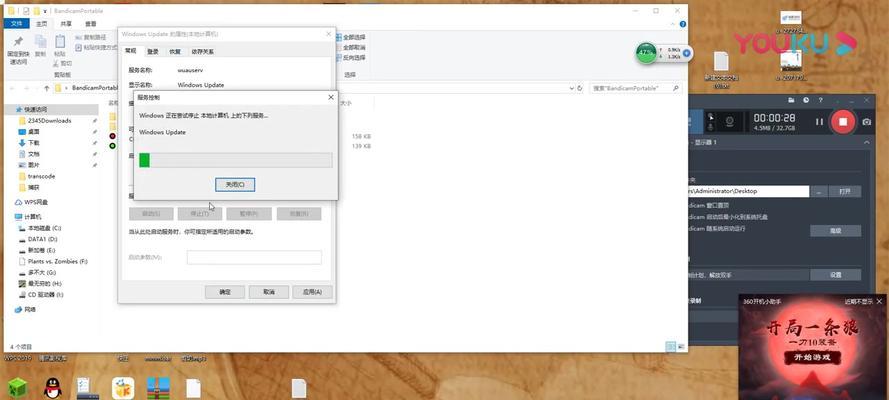Open 下载 in quick access
This screenshot has height=400, width=889.
(x=33, y=143)
